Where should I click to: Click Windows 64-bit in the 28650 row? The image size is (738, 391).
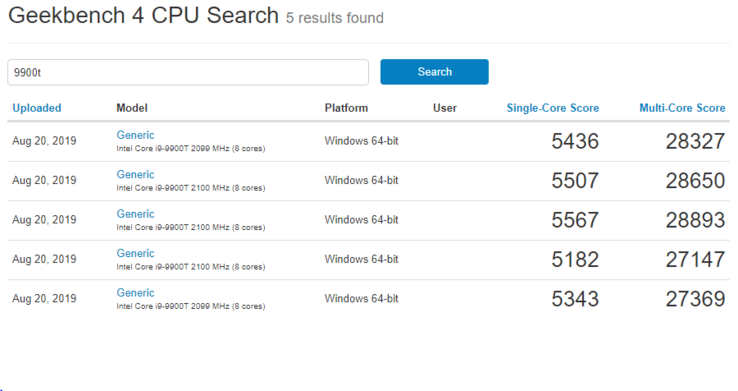tap(361, 180)
